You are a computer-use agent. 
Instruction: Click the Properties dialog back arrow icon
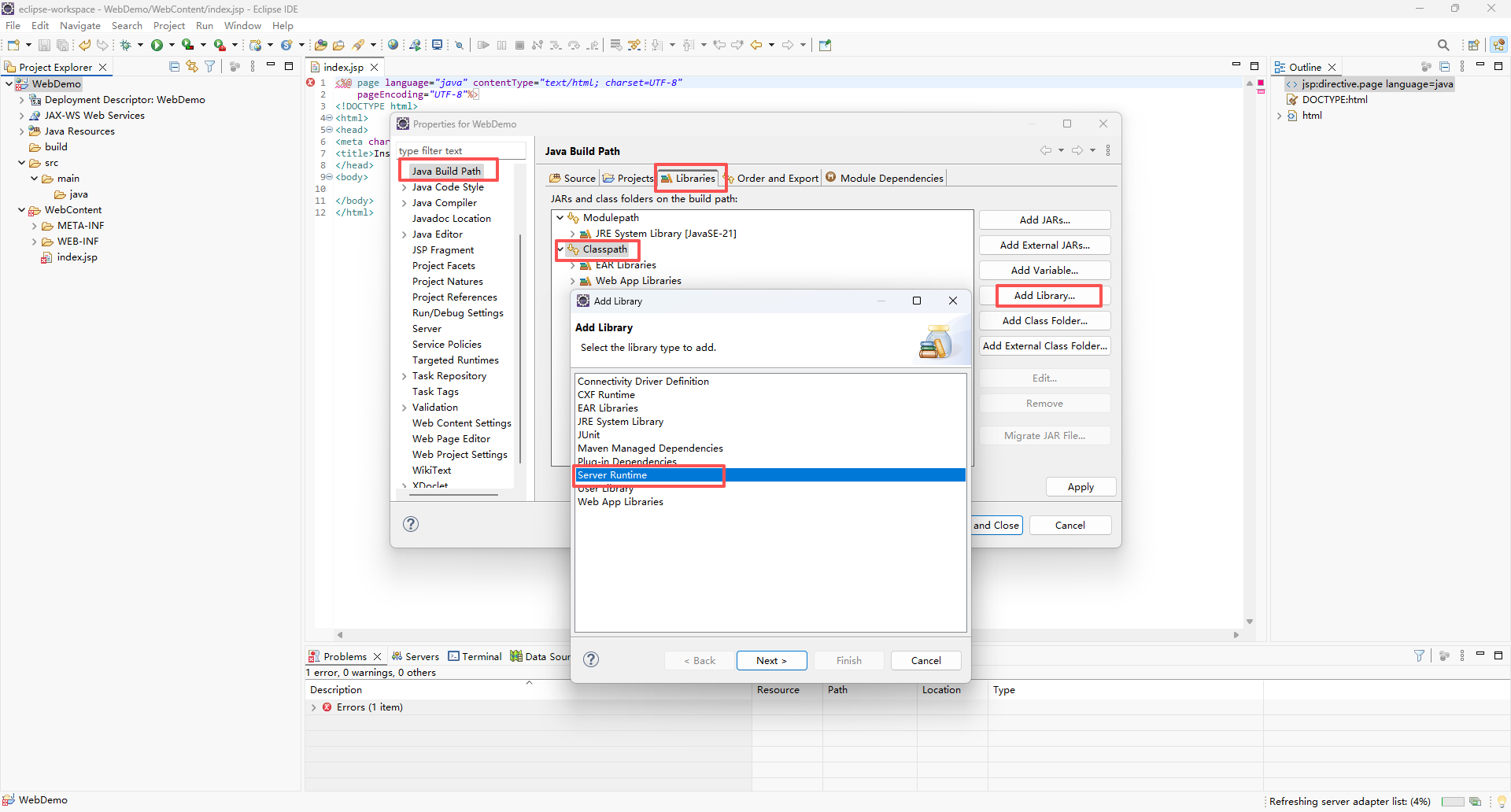pyautogui.click(x=1045, y=150)
